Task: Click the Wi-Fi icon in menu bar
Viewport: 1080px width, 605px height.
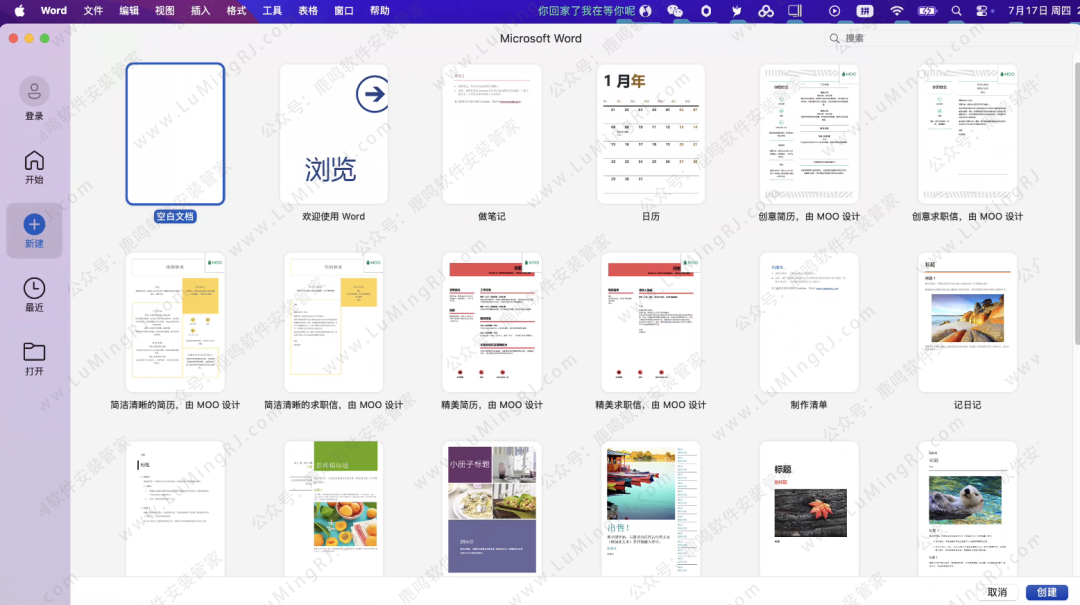Action: [897, 11]
